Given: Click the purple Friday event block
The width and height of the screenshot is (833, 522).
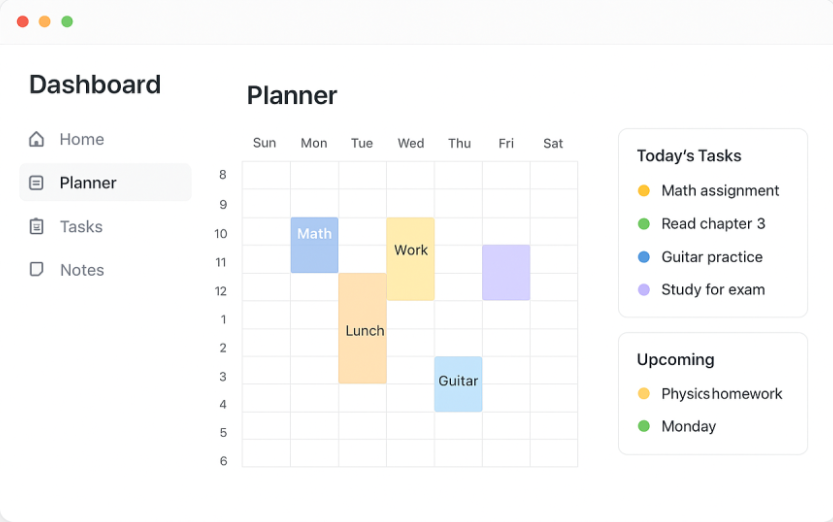Looking at the screenshot, I should click(506, 272).
